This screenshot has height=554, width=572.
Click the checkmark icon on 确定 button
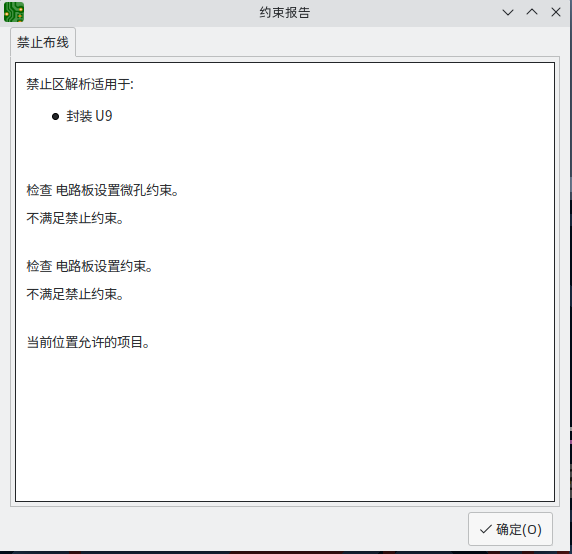coord(486,529)
